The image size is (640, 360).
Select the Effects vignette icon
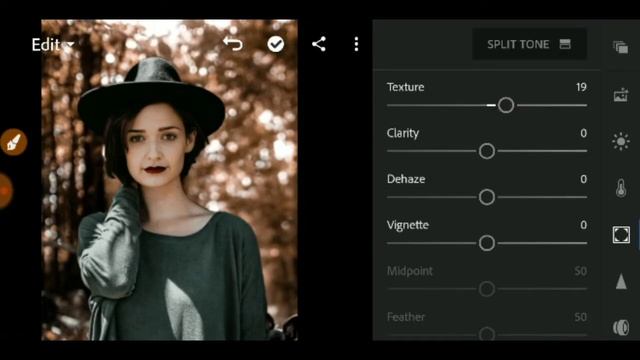[621, 235]
